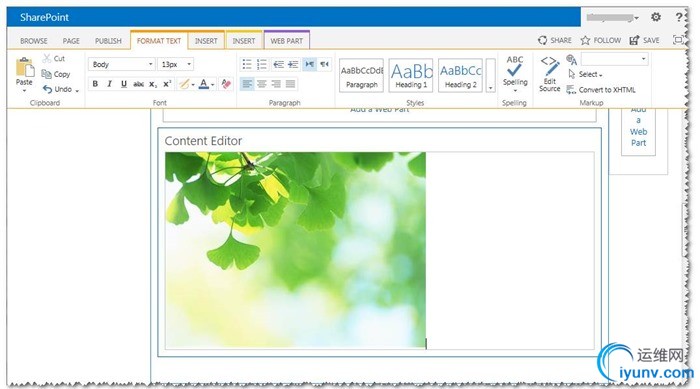Insert a numbered list
This screenshot has height=389, width=700.
[x=262, y=64]
